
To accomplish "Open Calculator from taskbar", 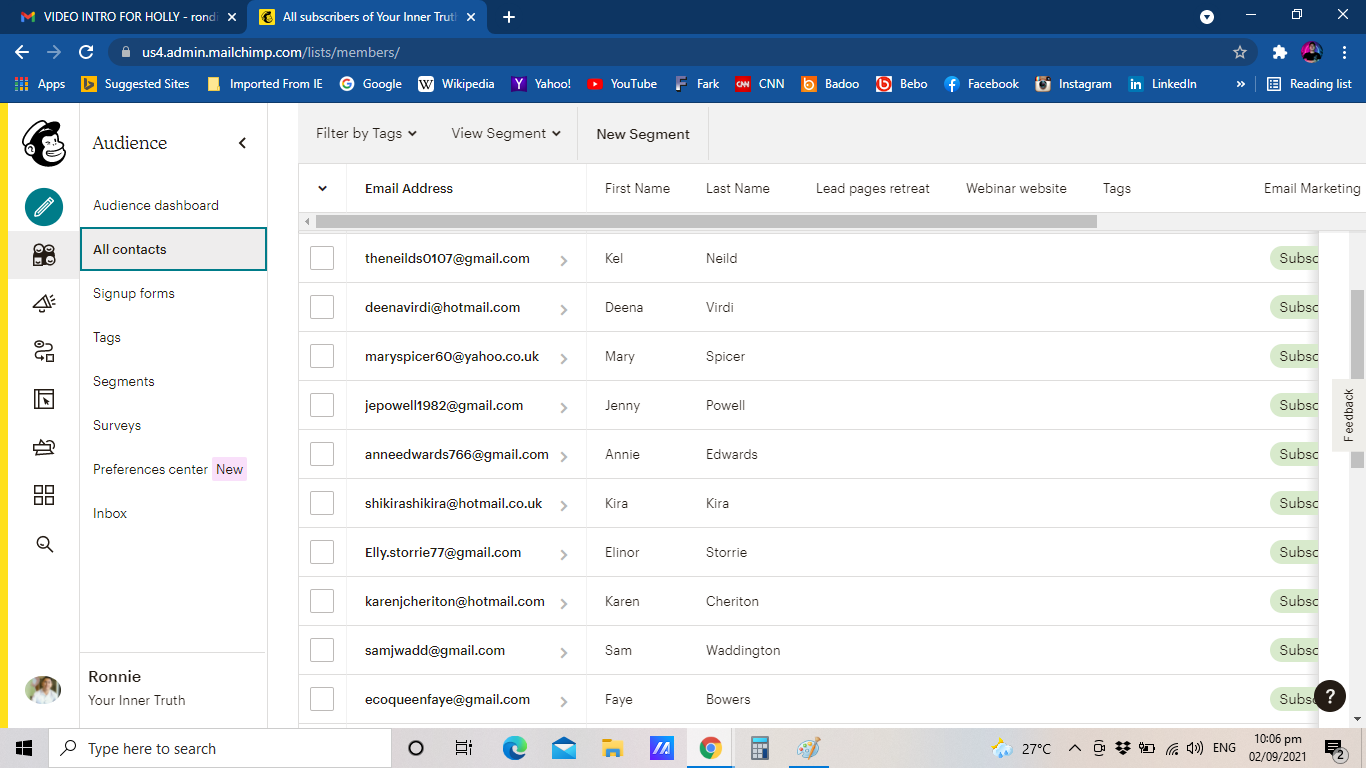I will click(760, 748).
